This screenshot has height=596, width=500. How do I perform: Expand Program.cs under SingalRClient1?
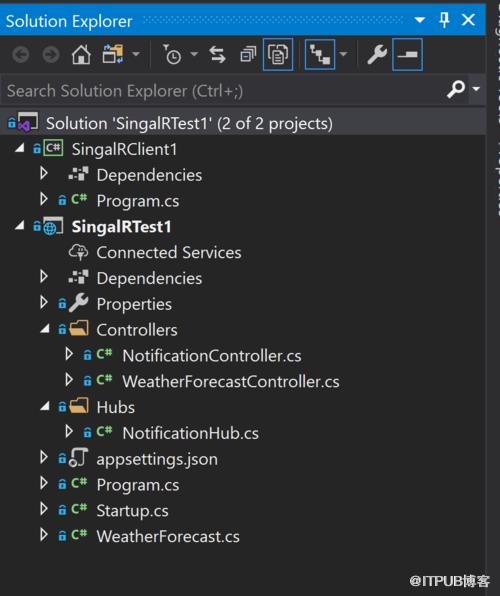tap(44, 199)
